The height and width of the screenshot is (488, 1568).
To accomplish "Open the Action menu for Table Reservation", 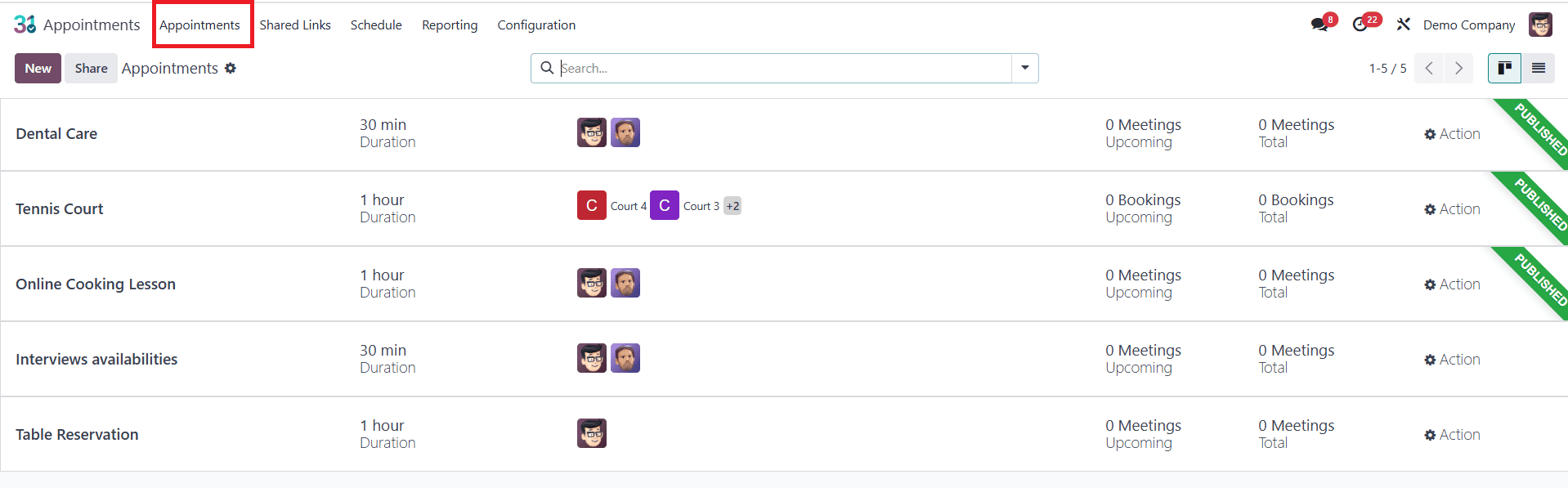I will click(1452, 435).
